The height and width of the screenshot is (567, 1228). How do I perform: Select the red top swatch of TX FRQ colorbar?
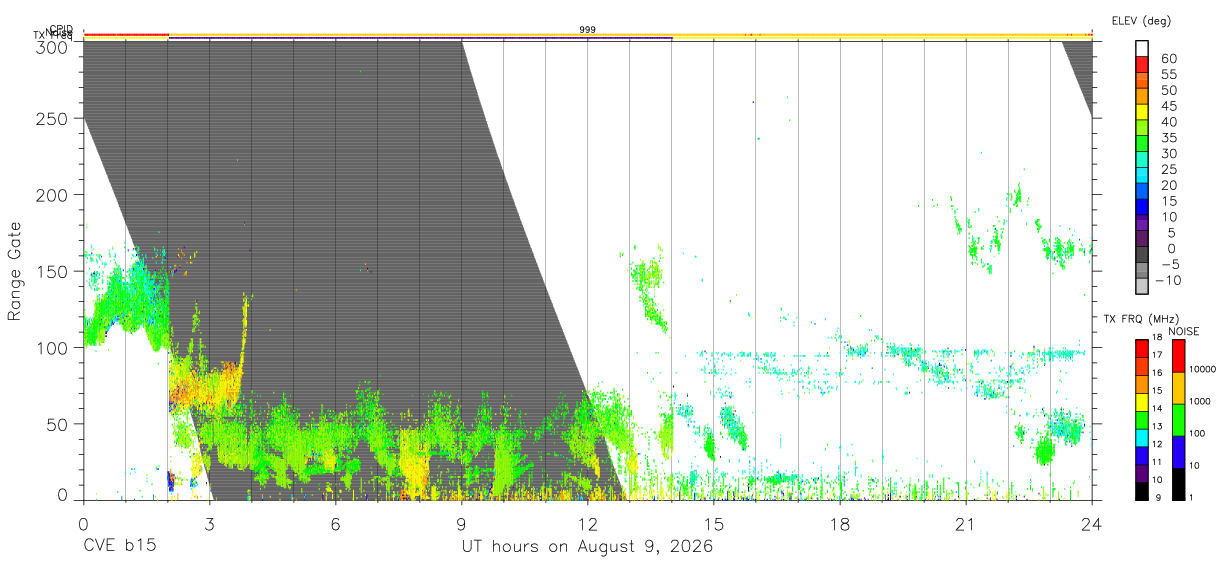tap(1142, 348)
